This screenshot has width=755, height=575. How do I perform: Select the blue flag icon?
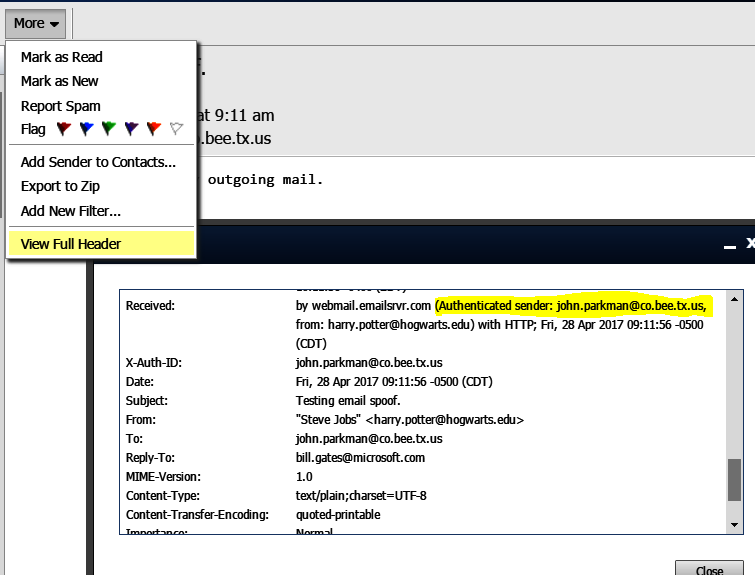coord(87,129)
